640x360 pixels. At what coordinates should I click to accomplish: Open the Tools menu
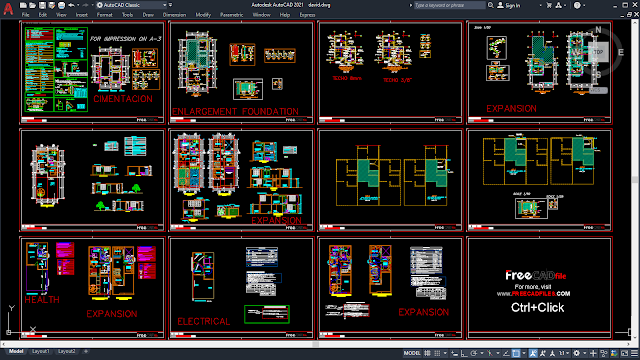click(127, 15)
